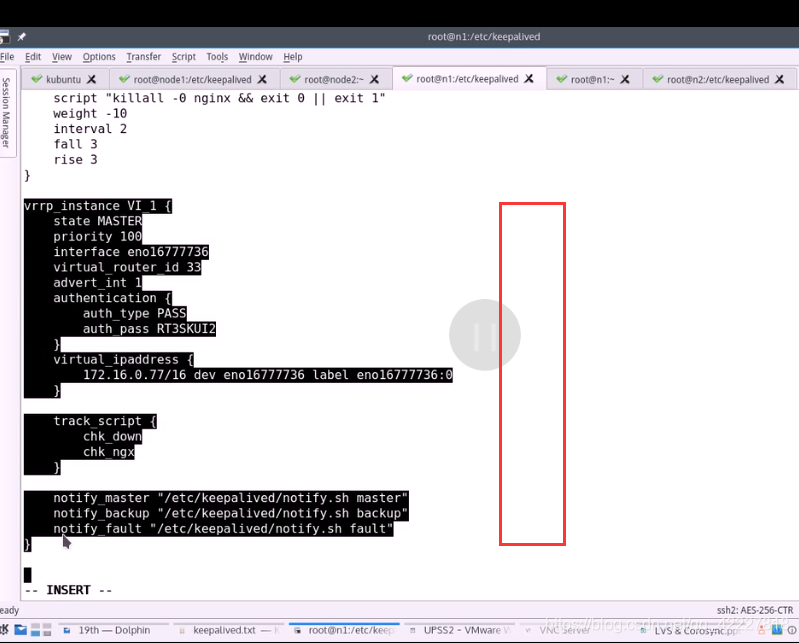The height and width of the screenshot is (643, 799).
Task: Click the green check icon on kubuntu tab
Action: [x=36, y=79]
